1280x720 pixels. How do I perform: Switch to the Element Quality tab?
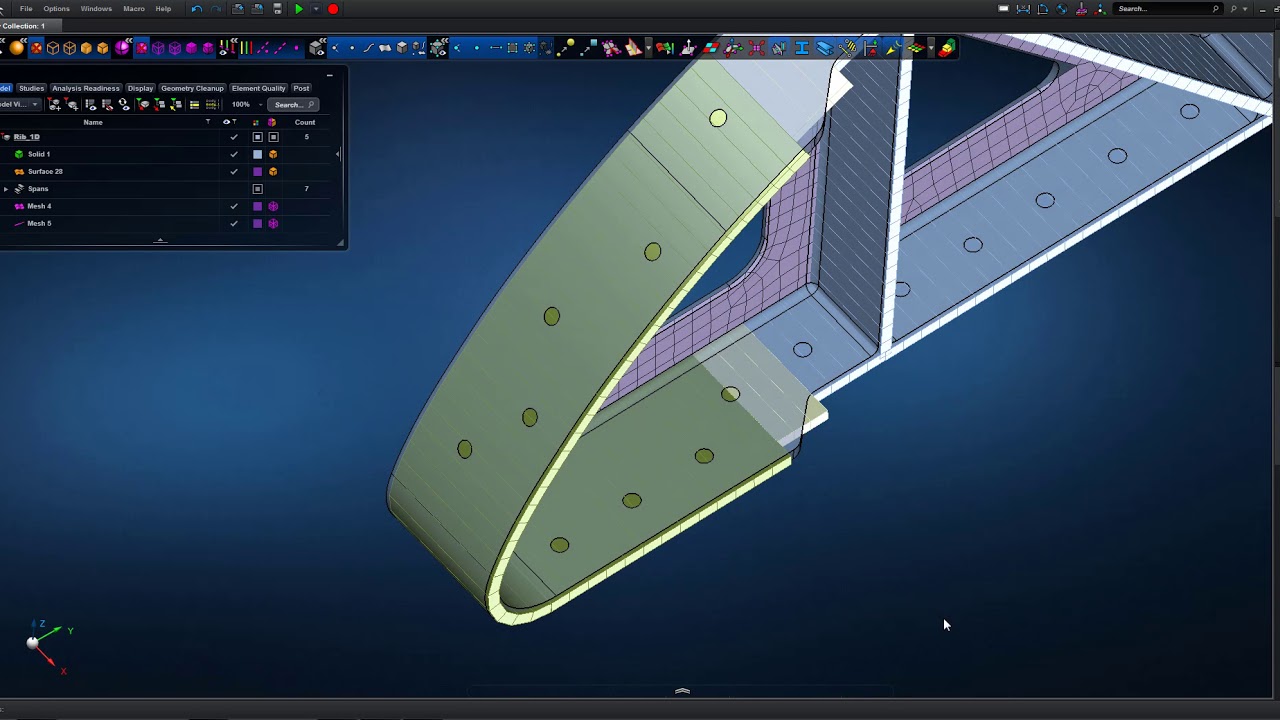[258, 88]
